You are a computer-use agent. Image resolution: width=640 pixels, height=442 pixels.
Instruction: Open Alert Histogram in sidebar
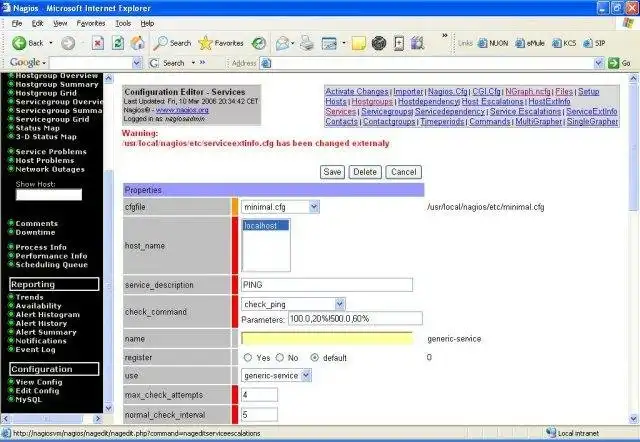tap(48, 314)
